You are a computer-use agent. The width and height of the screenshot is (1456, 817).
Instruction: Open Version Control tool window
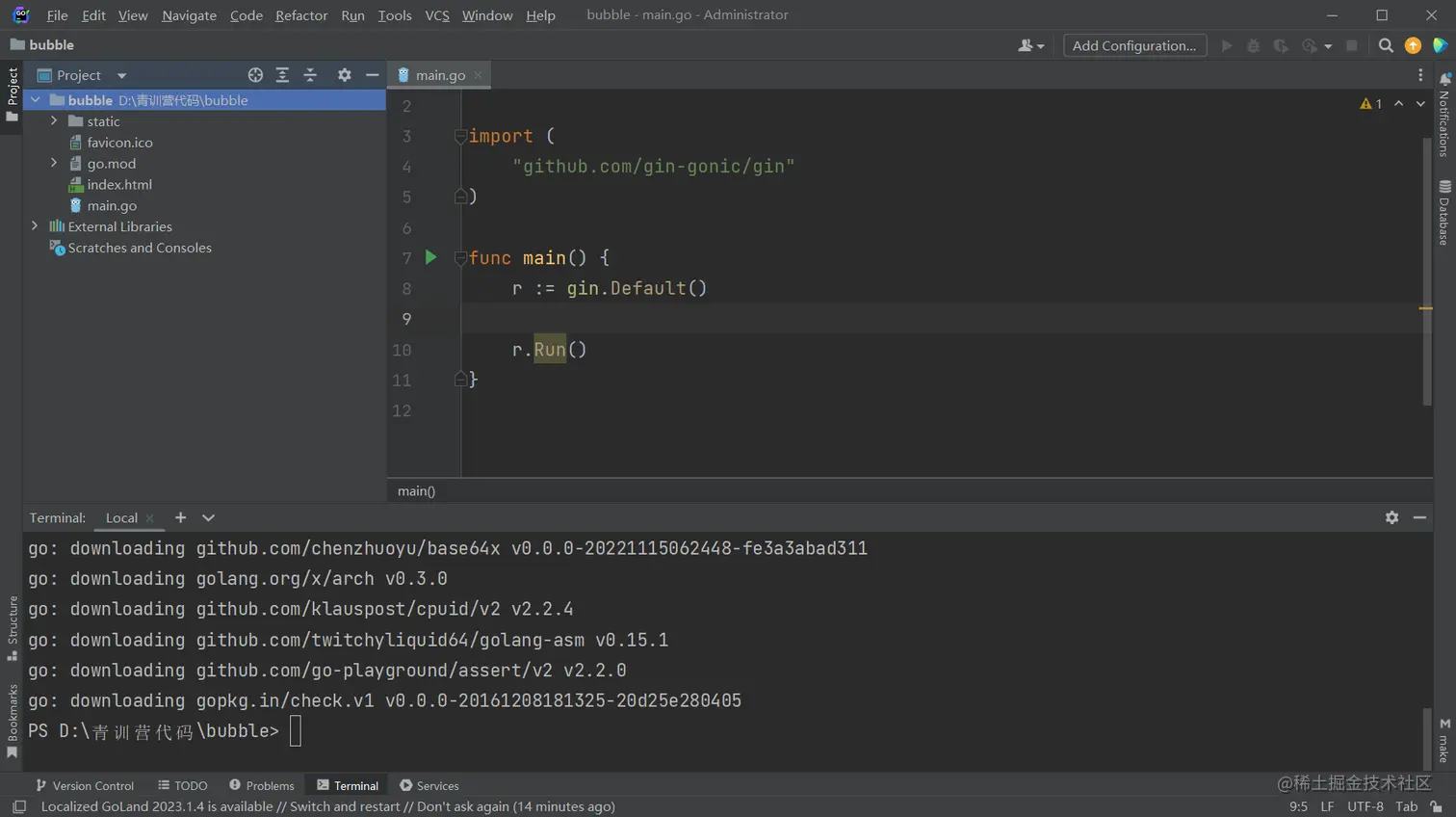85,785
